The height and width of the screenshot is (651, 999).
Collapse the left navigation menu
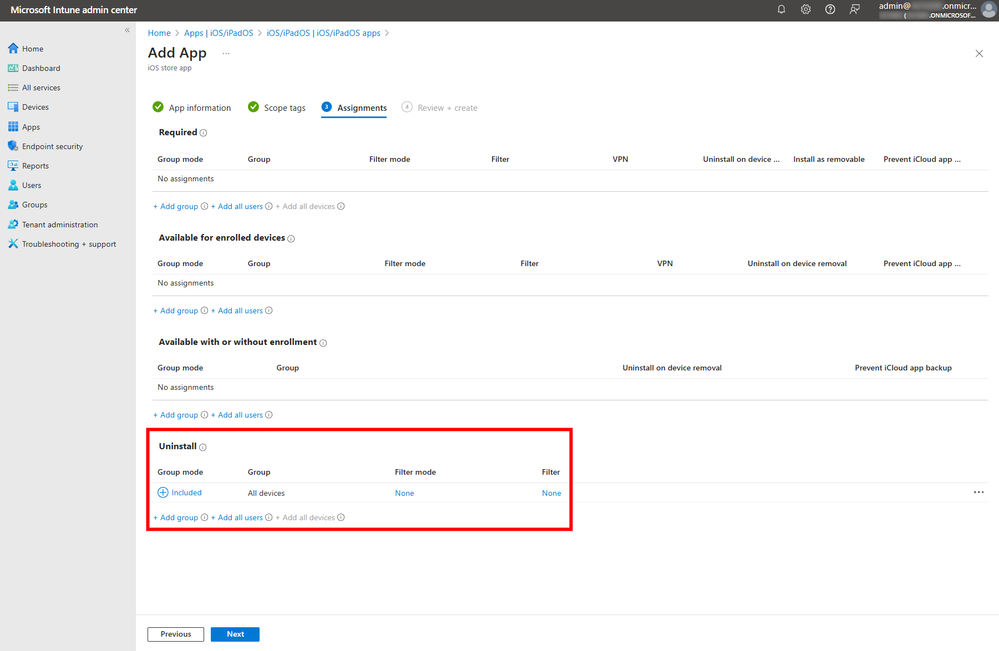click(x=127, y=30)
